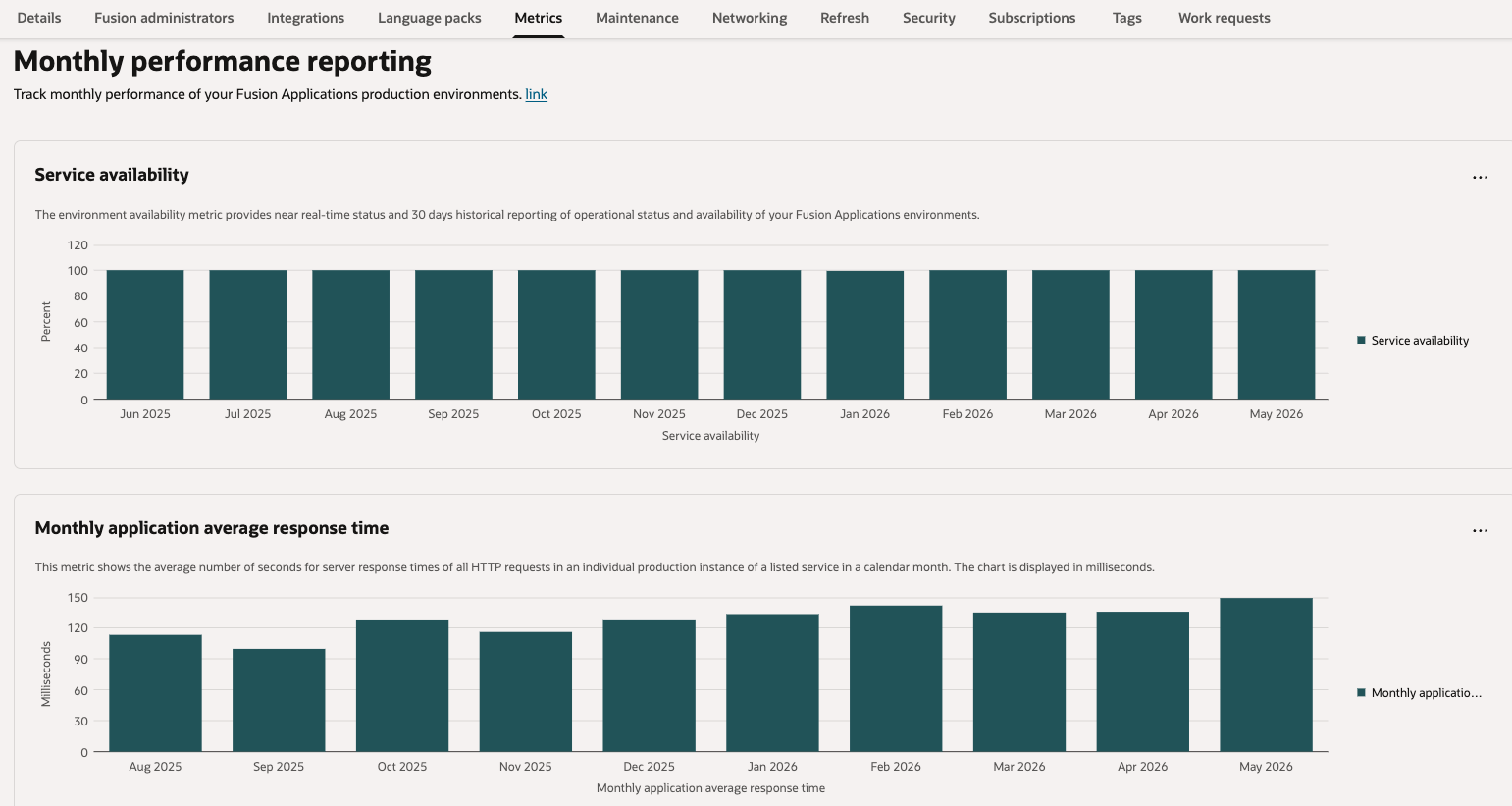1512x806 pixels.
Task: Select the Nov 2025 response time bar
Action: [x=526, y=692]
